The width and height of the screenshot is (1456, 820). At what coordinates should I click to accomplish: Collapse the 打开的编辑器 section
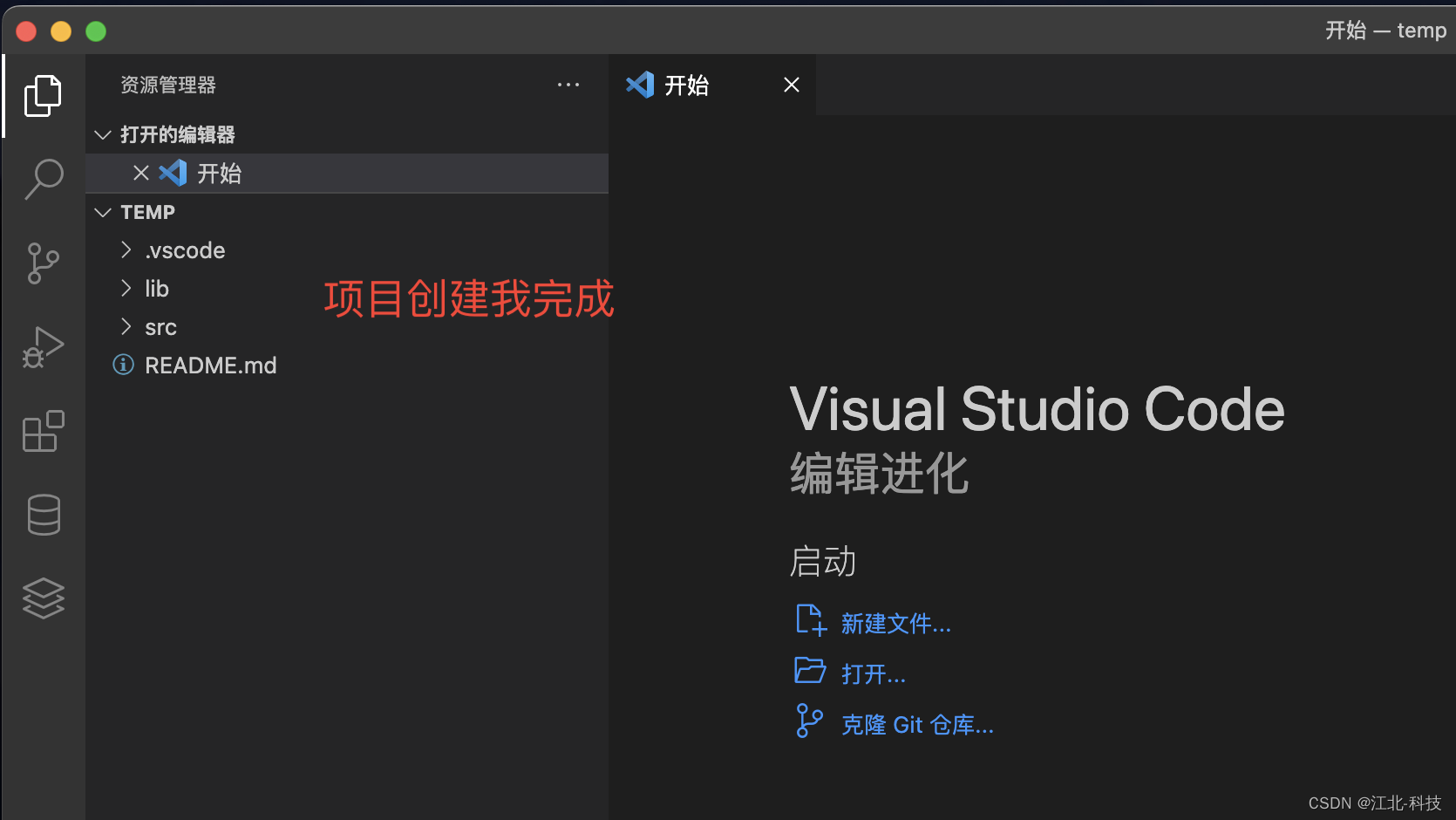click(x=103, y=134)
